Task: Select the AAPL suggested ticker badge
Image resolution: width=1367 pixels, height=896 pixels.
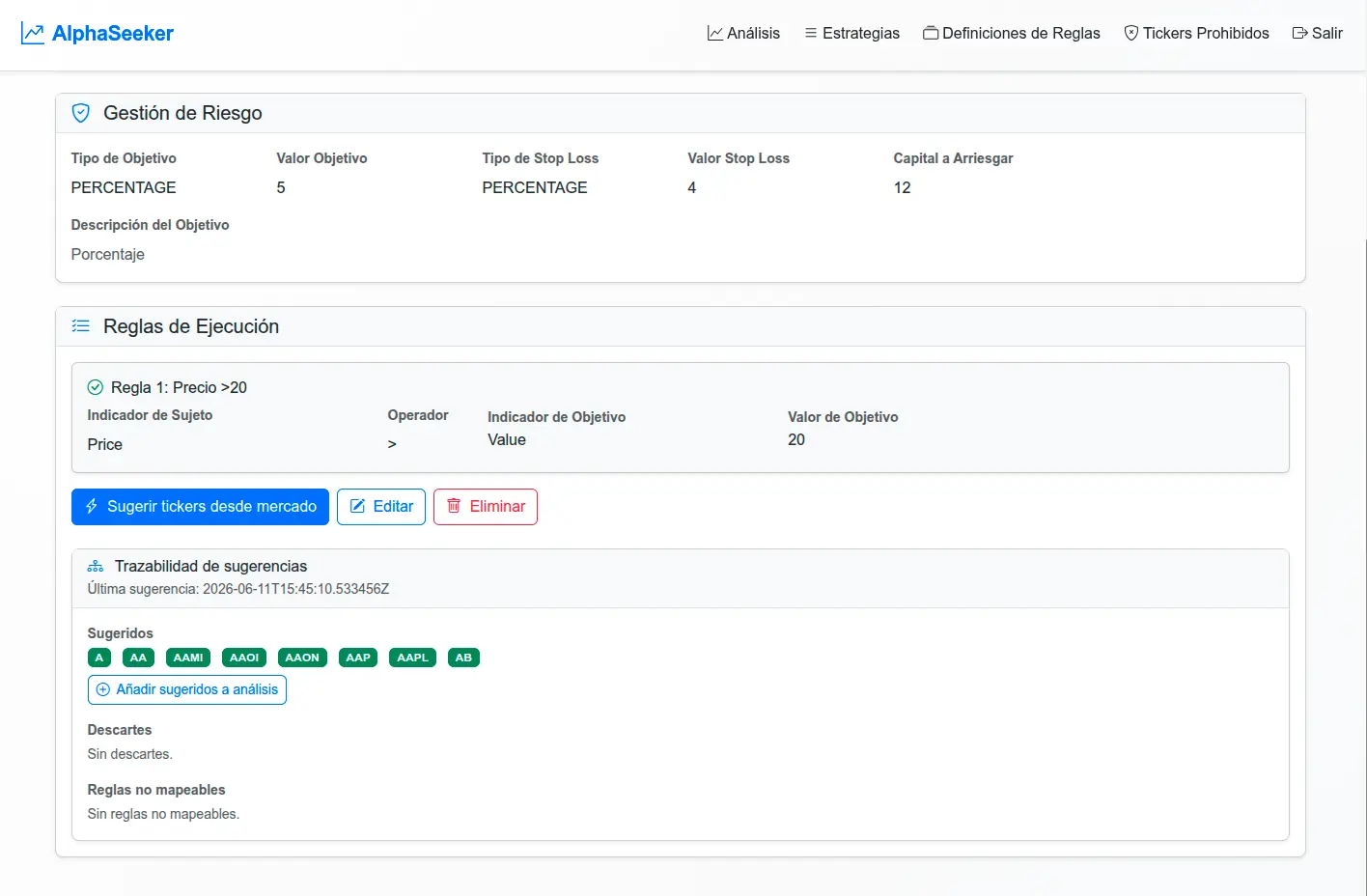Action: (412, 658)
